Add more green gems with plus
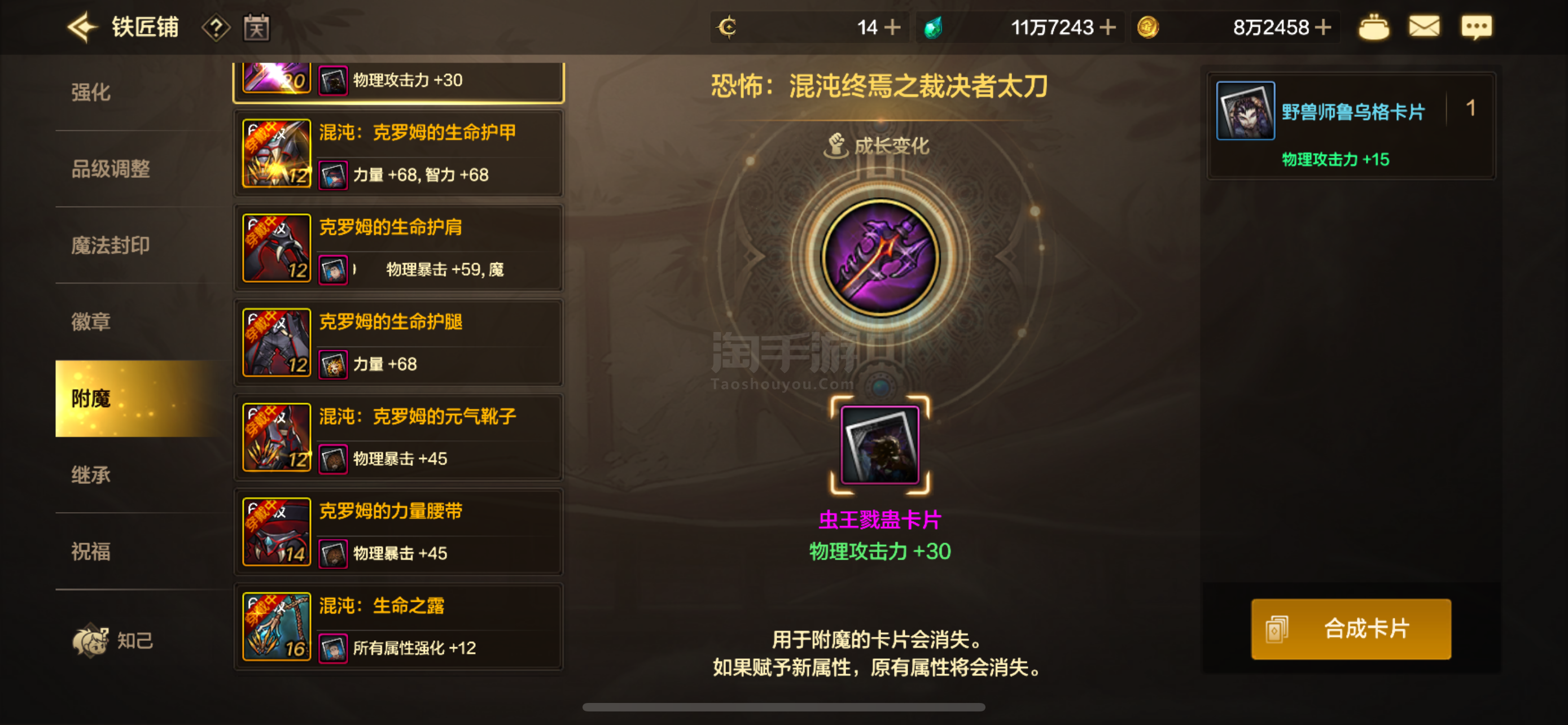 [1109, 28]
